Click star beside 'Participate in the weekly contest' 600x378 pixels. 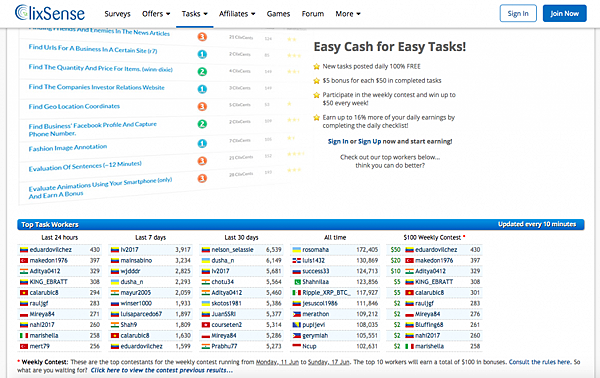[316, 95]
